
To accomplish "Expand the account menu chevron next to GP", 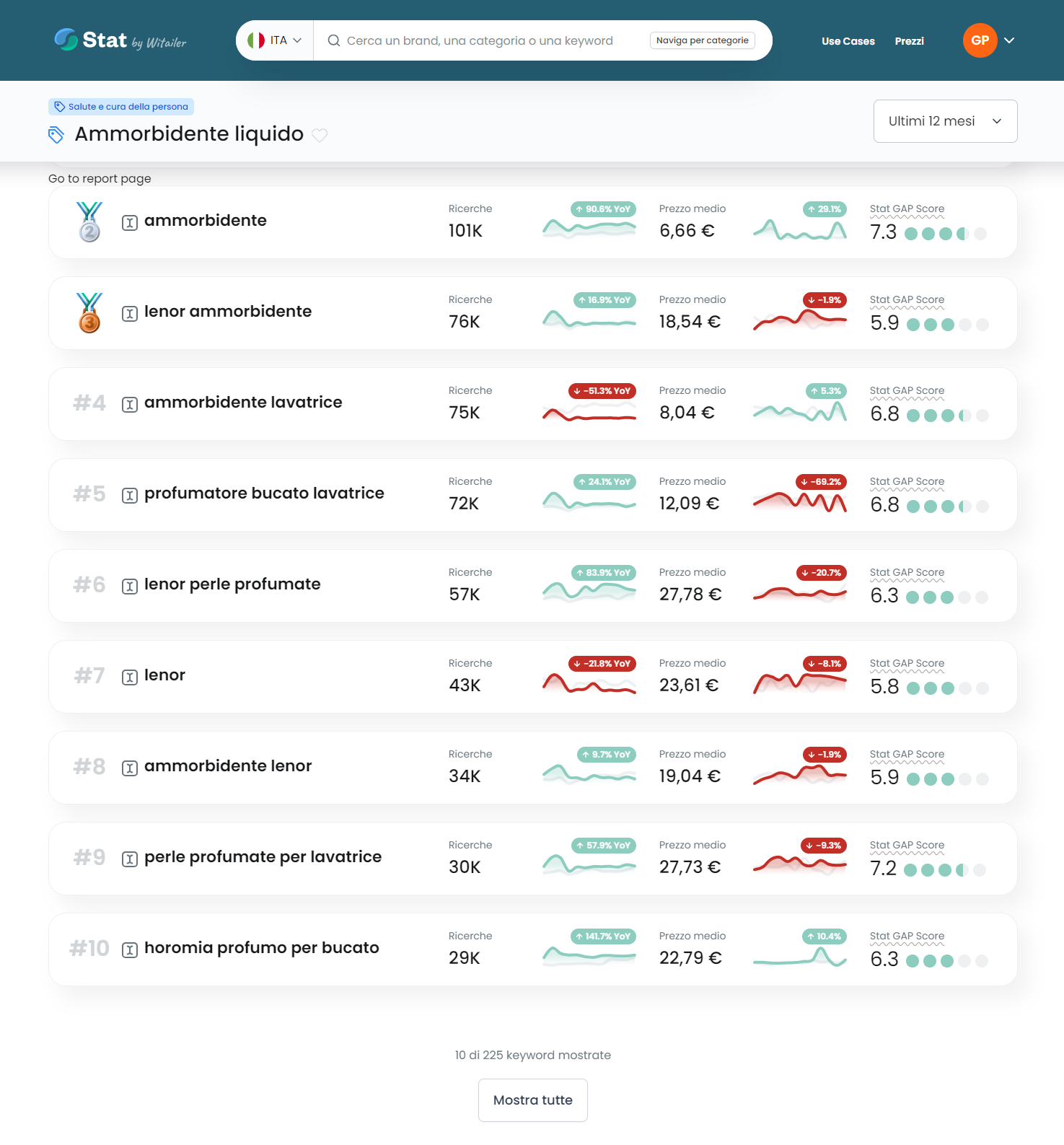I will point(1009,40).
